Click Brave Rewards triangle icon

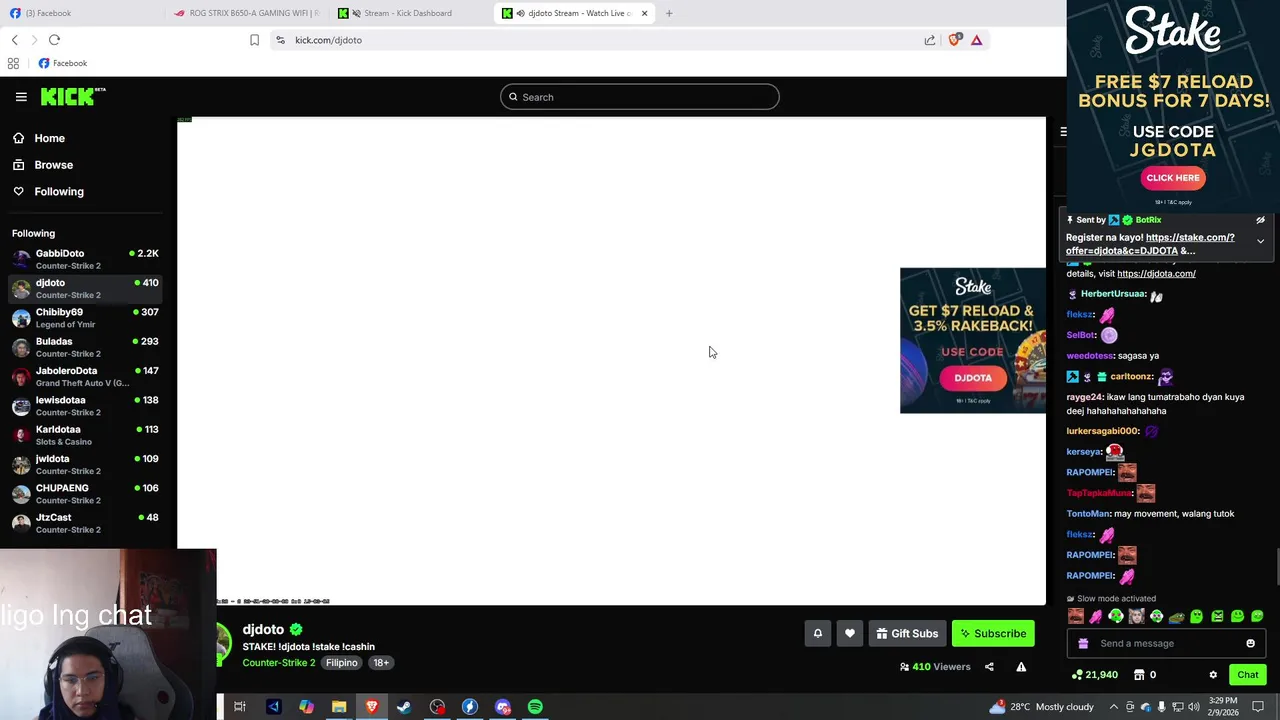(977, 40)
